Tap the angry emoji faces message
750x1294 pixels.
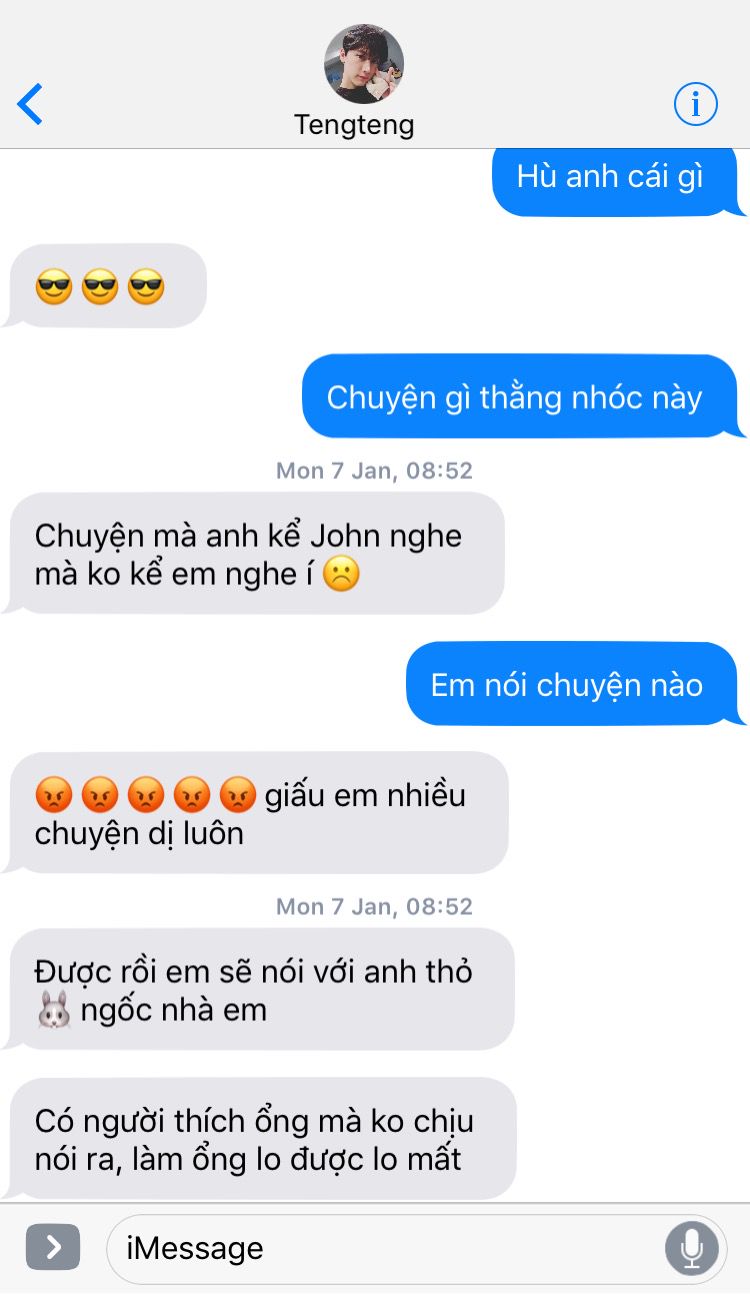258,813
